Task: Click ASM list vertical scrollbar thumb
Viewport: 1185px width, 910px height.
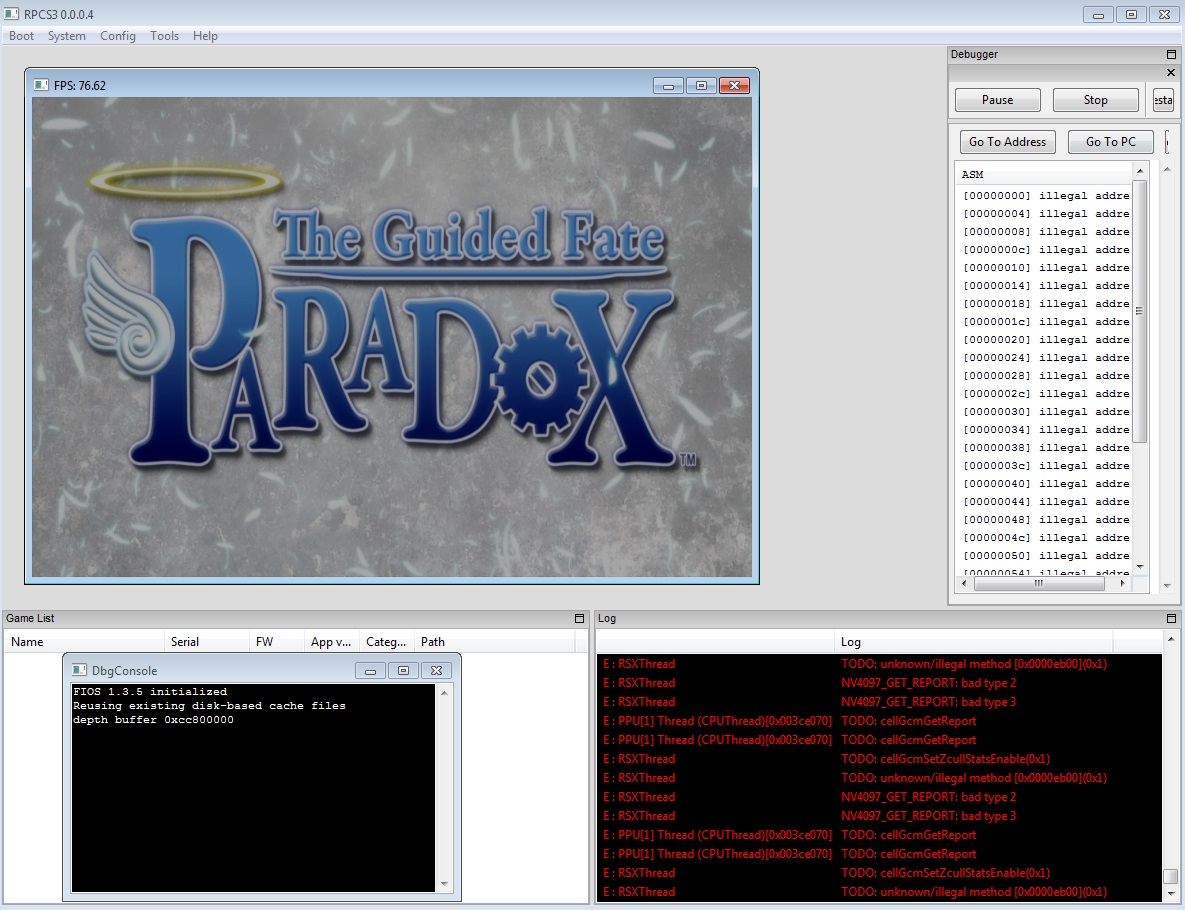Action: [x=1139, y=311]
